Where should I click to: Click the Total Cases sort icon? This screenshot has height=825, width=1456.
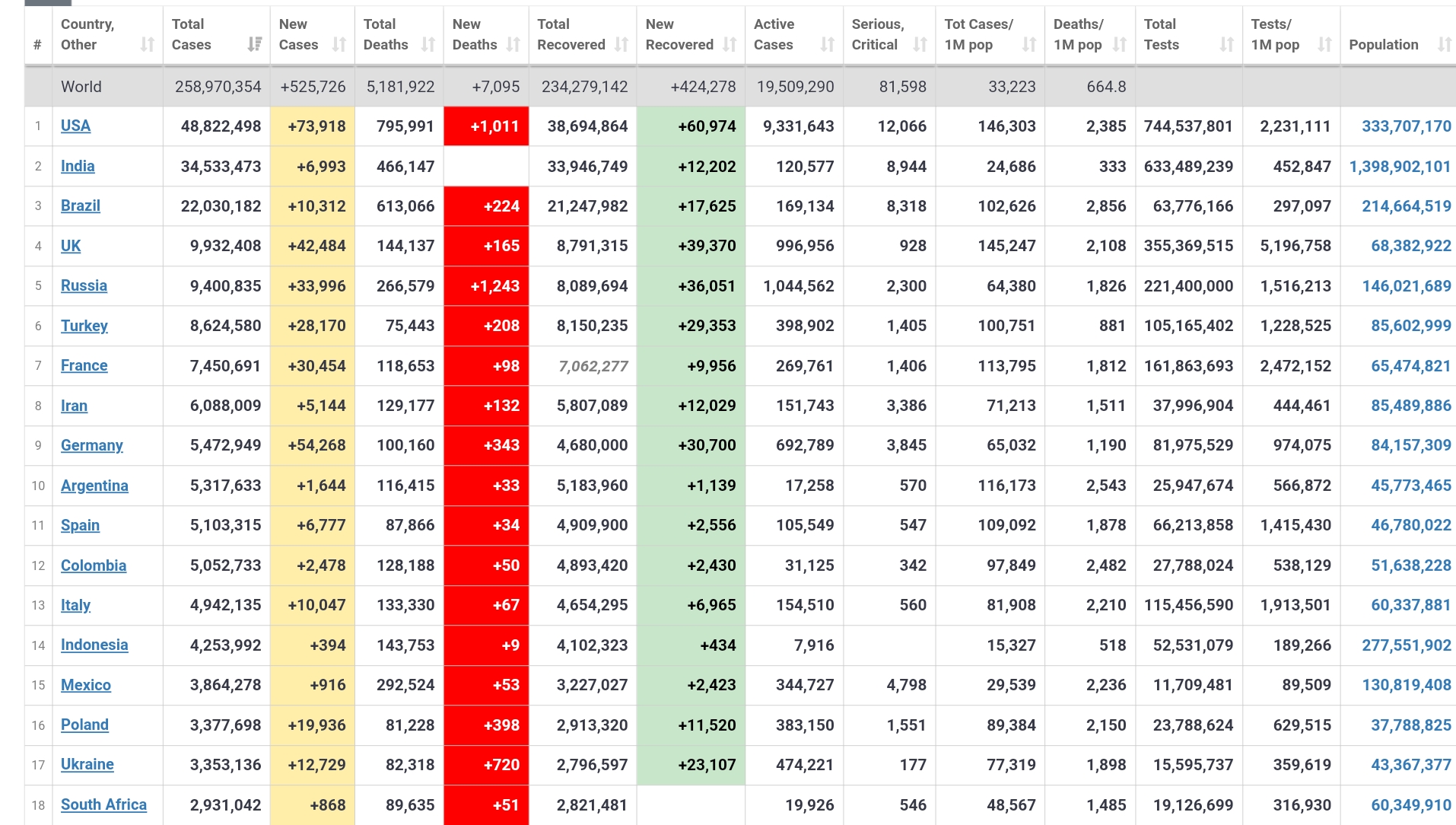coord(255,45)
